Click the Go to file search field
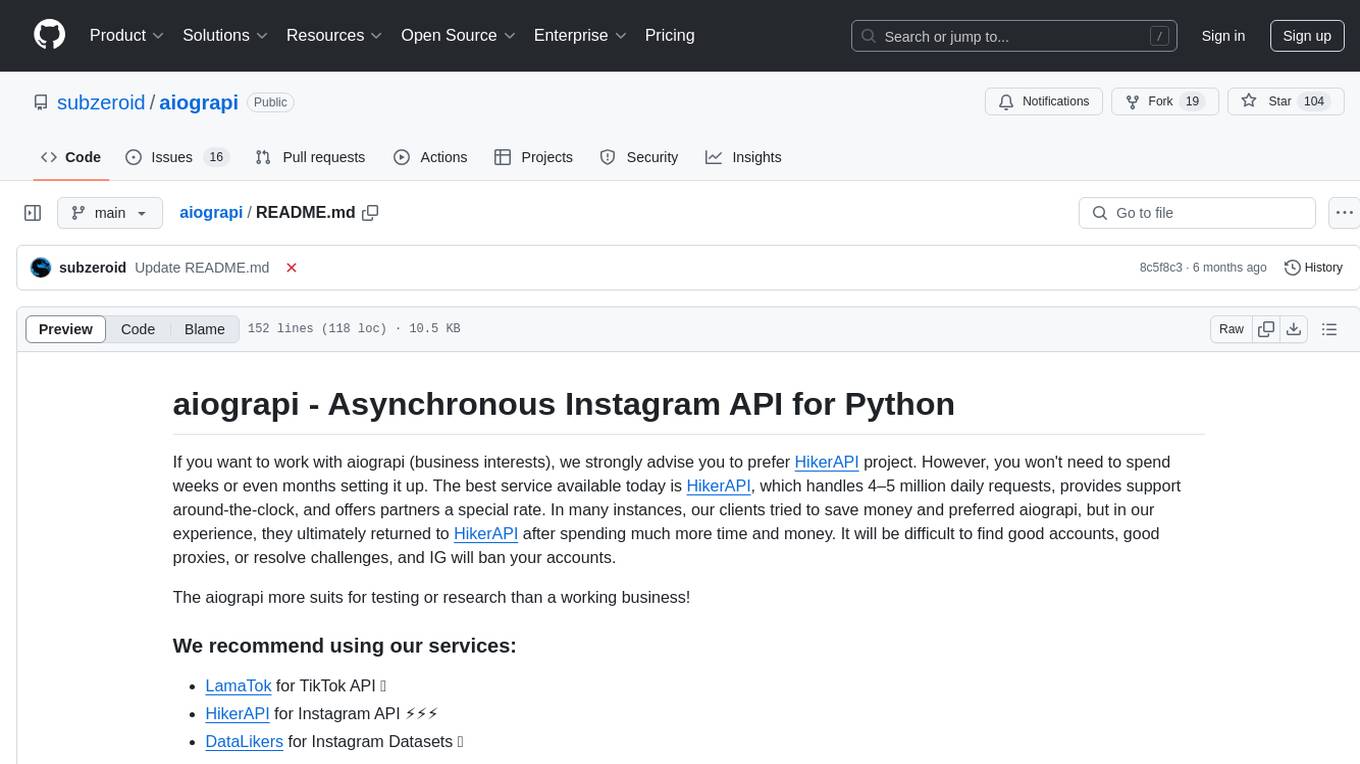Image resolution: width=1360 pixels, height=764 pixels. click(1197, 213)
